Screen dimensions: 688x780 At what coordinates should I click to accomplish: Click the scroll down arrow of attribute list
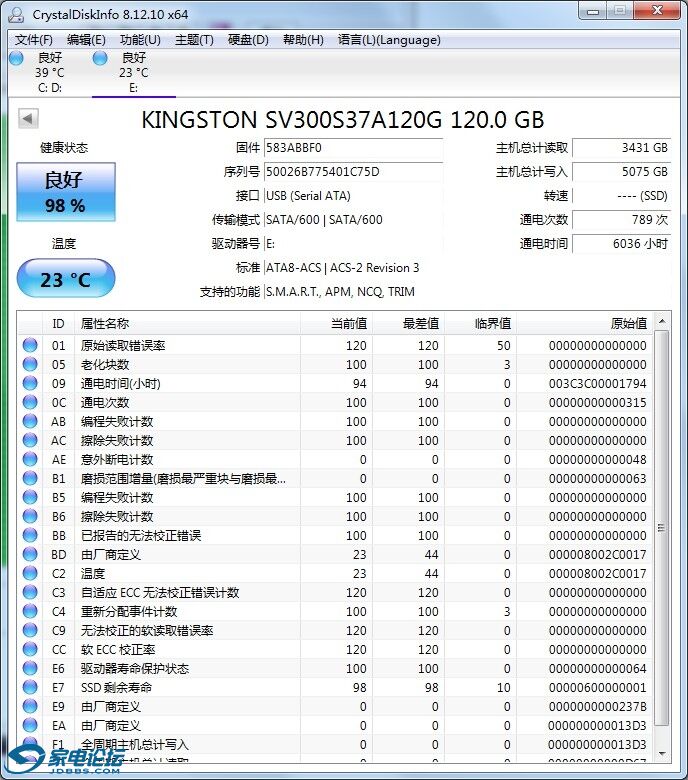point(662,754)
